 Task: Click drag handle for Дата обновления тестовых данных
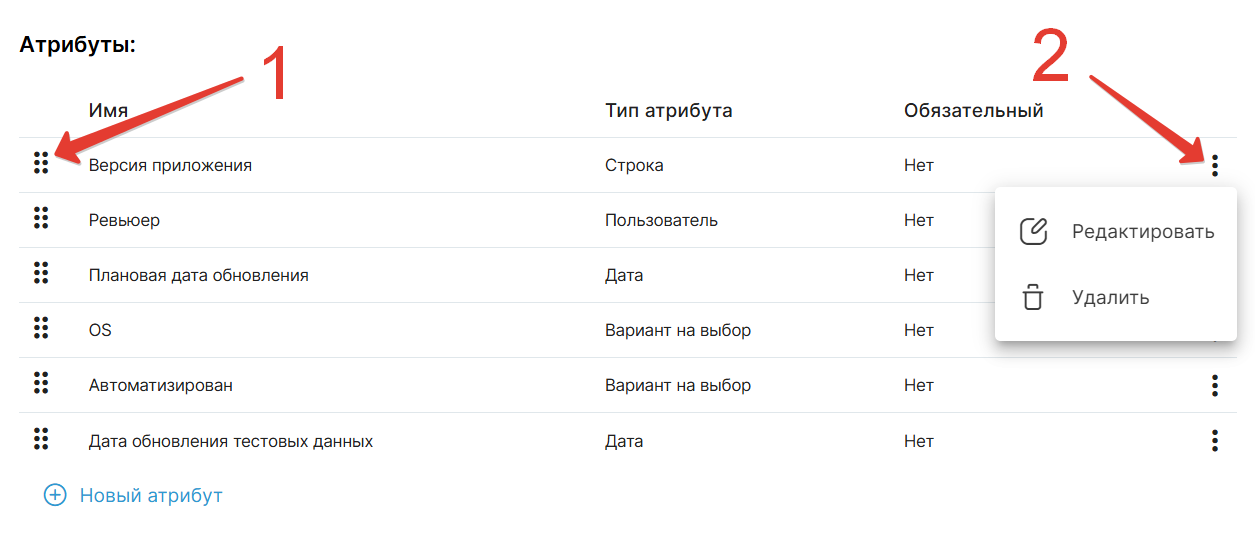(x=41, y=438)
